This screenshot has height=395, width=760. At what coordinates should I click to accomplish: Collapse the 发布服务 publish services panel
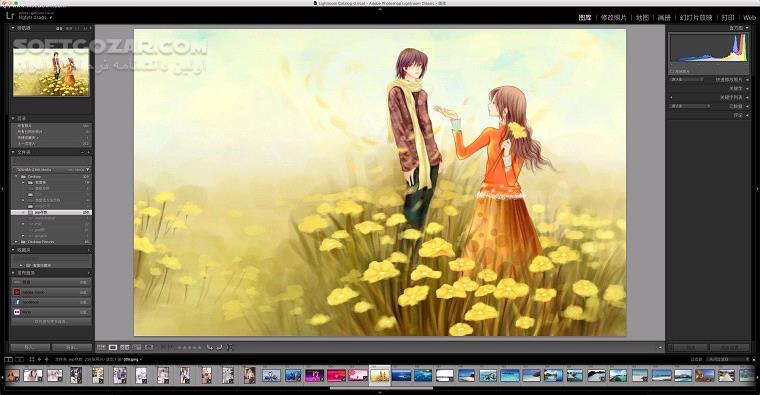[x=13, y=273]
